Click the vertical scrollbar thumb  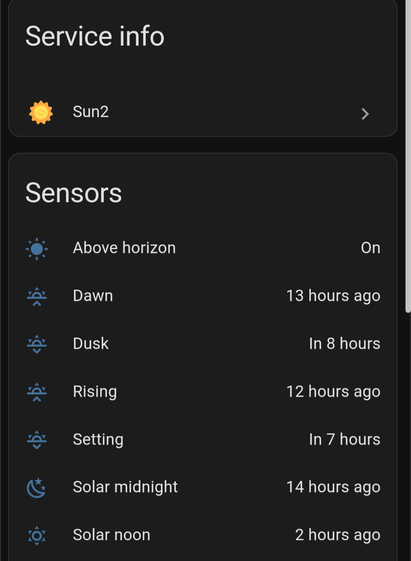(408, 156)
